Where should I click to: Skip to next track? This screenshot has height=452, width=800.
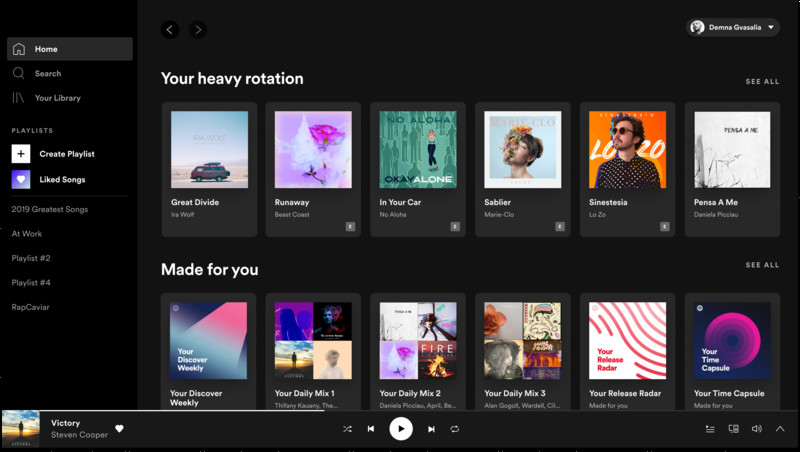431,429
